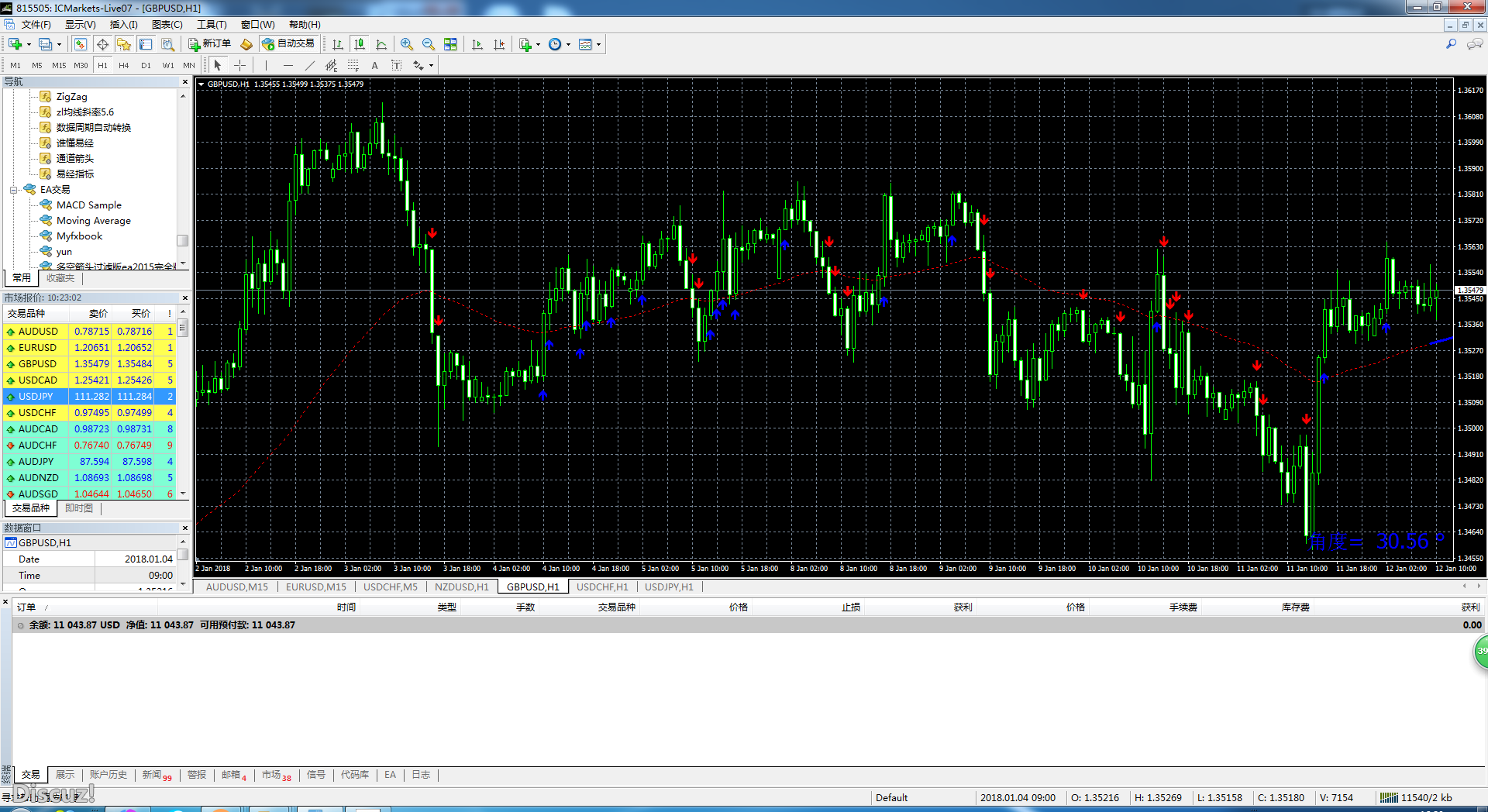The width and height of the screenshot is (1488, 812).
Task: Select the cursor arrow tool
Action: (218, 66)
